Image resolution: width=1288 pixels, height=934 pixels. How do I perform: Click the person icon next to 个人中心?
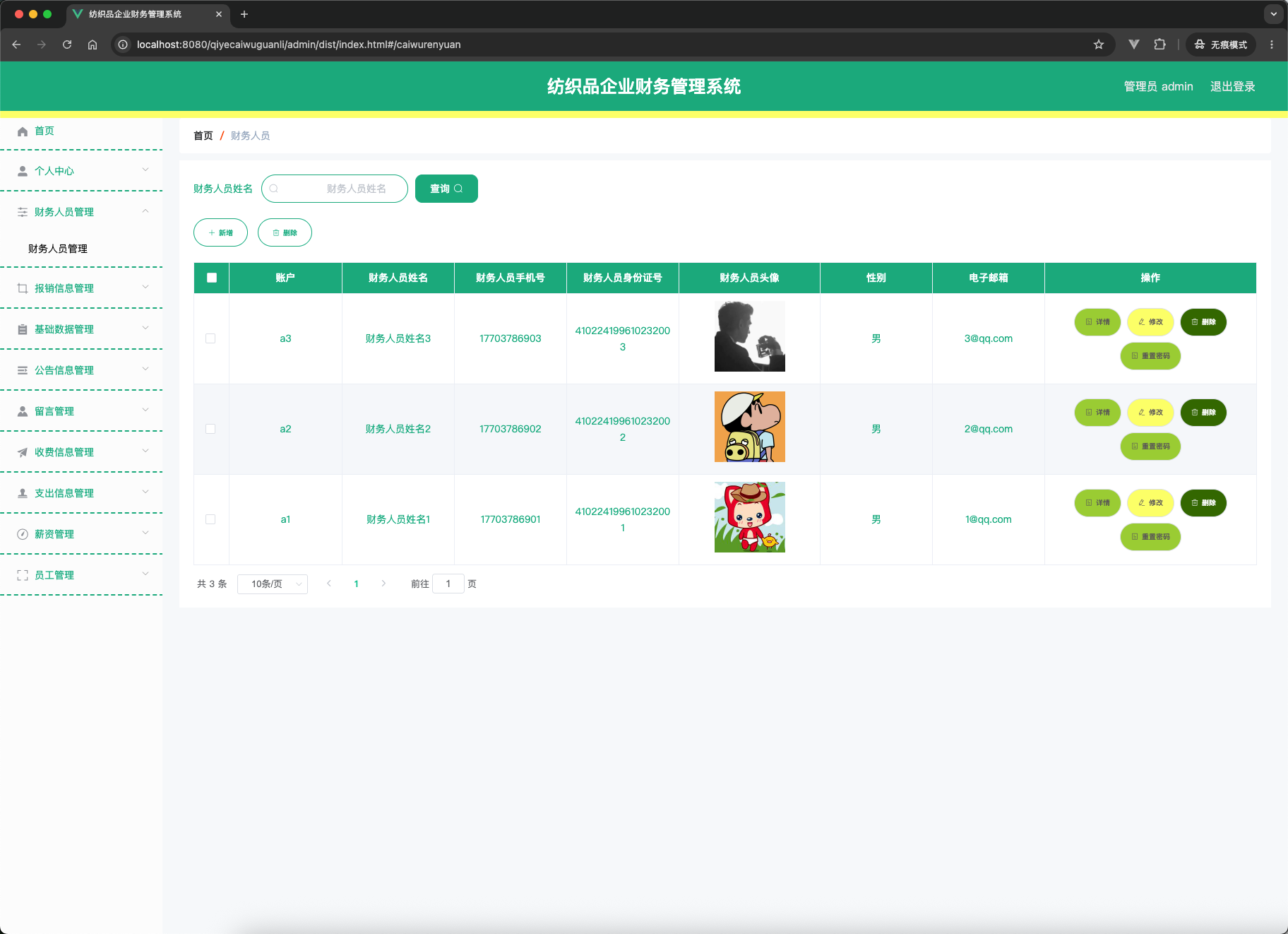[23, 172]
